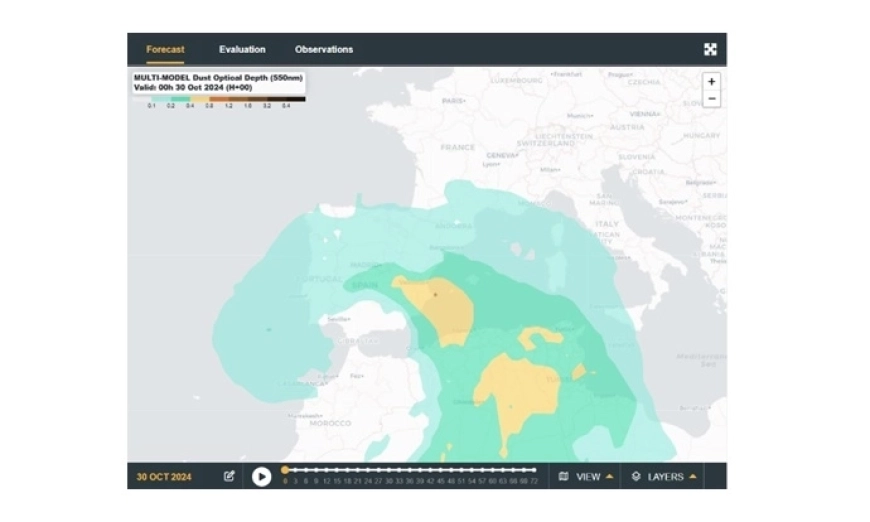Click the MULTI-MODEL Dust Optical Depth title
The width and height of the screenshot is (870, 522).
point(218,77)
